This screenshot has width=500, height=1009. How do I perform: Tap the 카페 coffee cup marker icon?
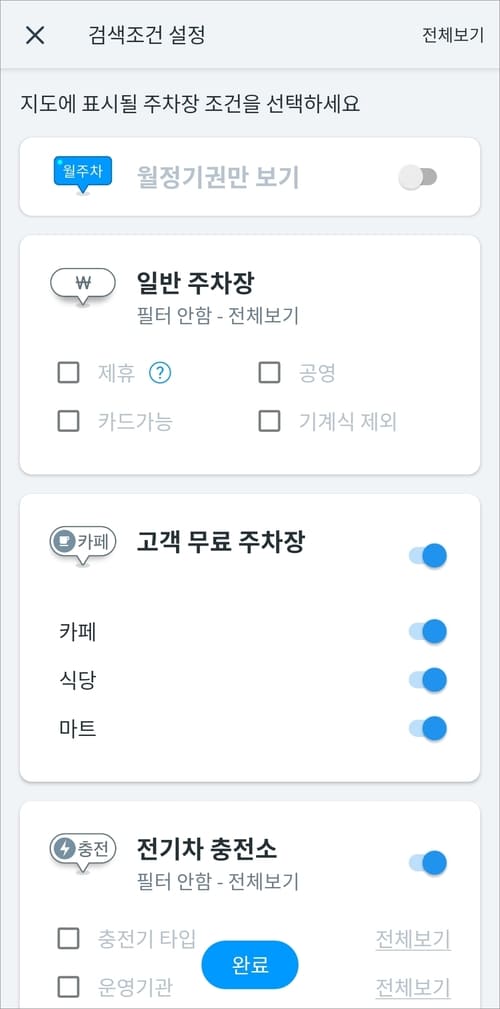pos(82,546)
